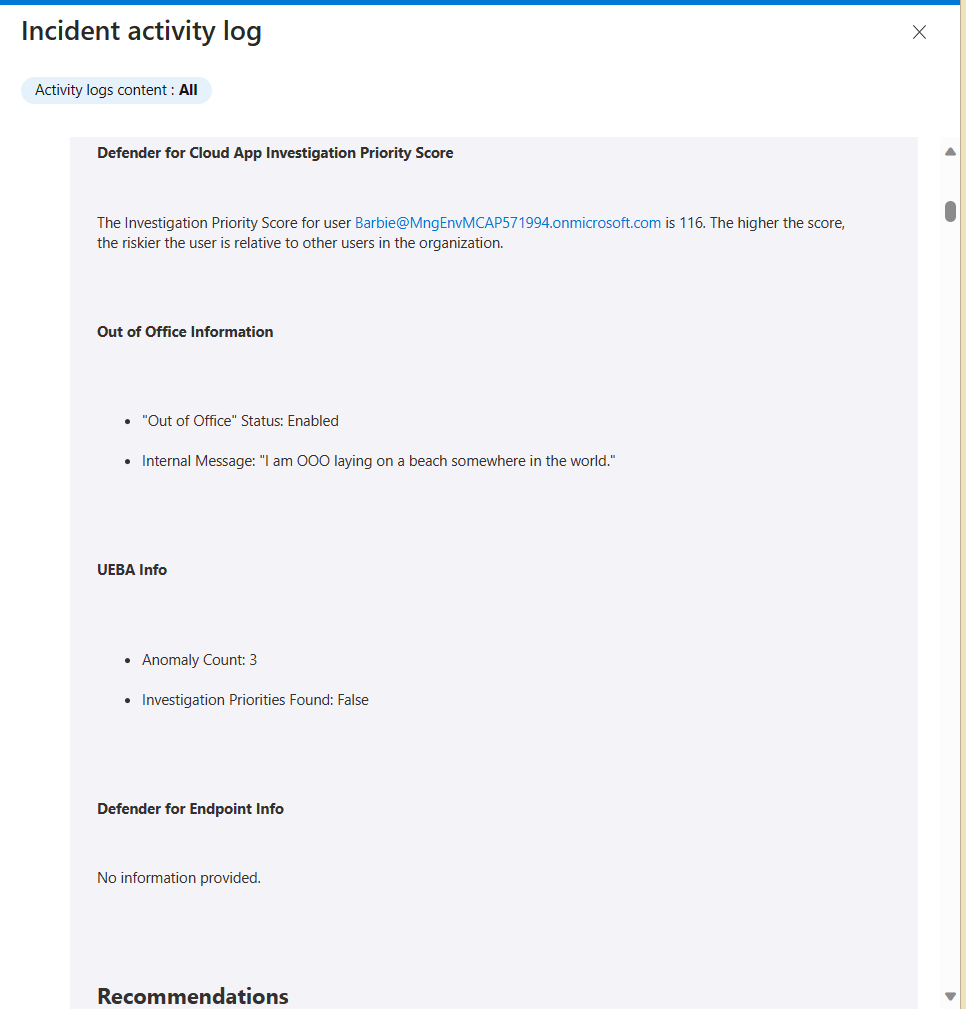The width and height of the screenshot is (966, 1009).
Task: Click the No information provided text
Action: pyautogui.click(x=179, y=878)
